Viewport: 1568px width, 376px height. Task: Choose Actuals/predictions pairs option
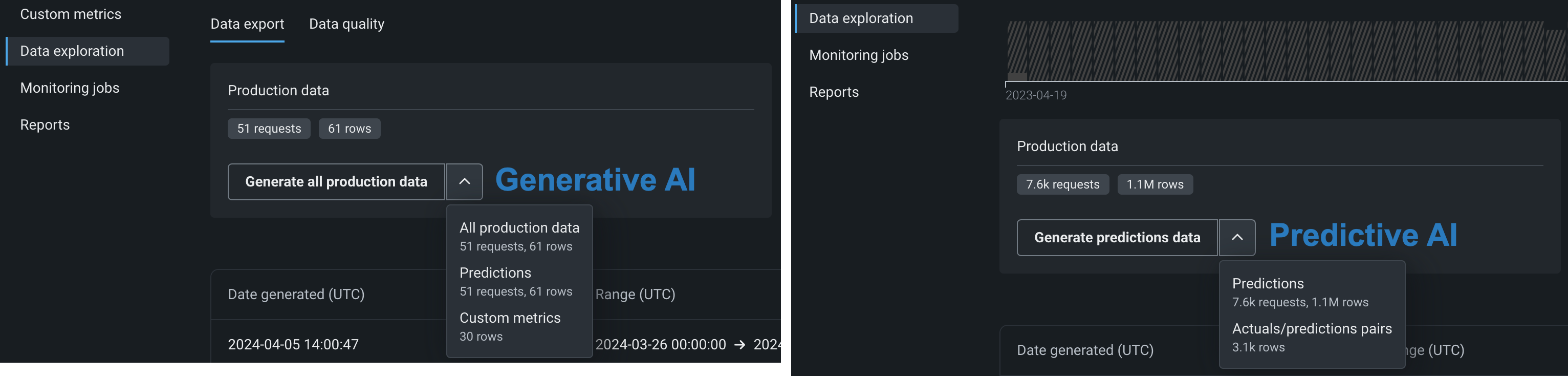[x=1311, y=337]
